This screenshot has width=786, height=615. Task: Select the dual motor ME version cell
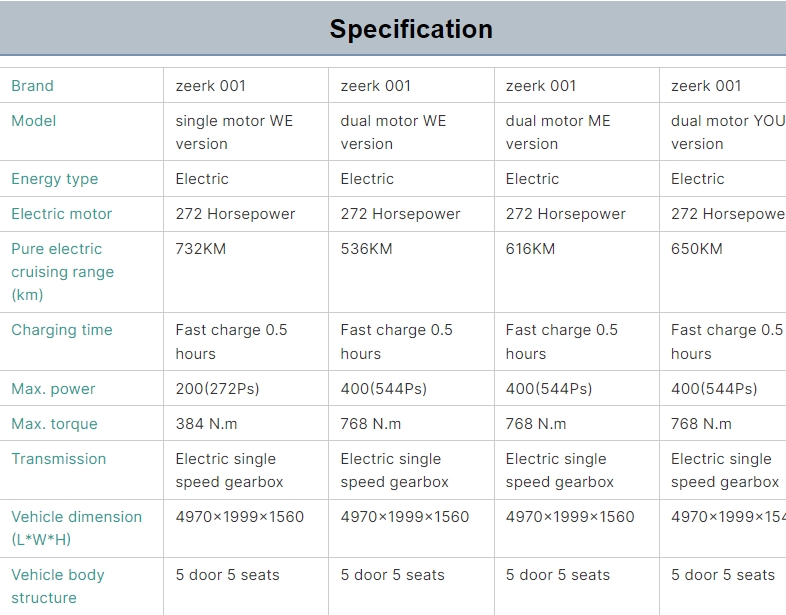558,132
